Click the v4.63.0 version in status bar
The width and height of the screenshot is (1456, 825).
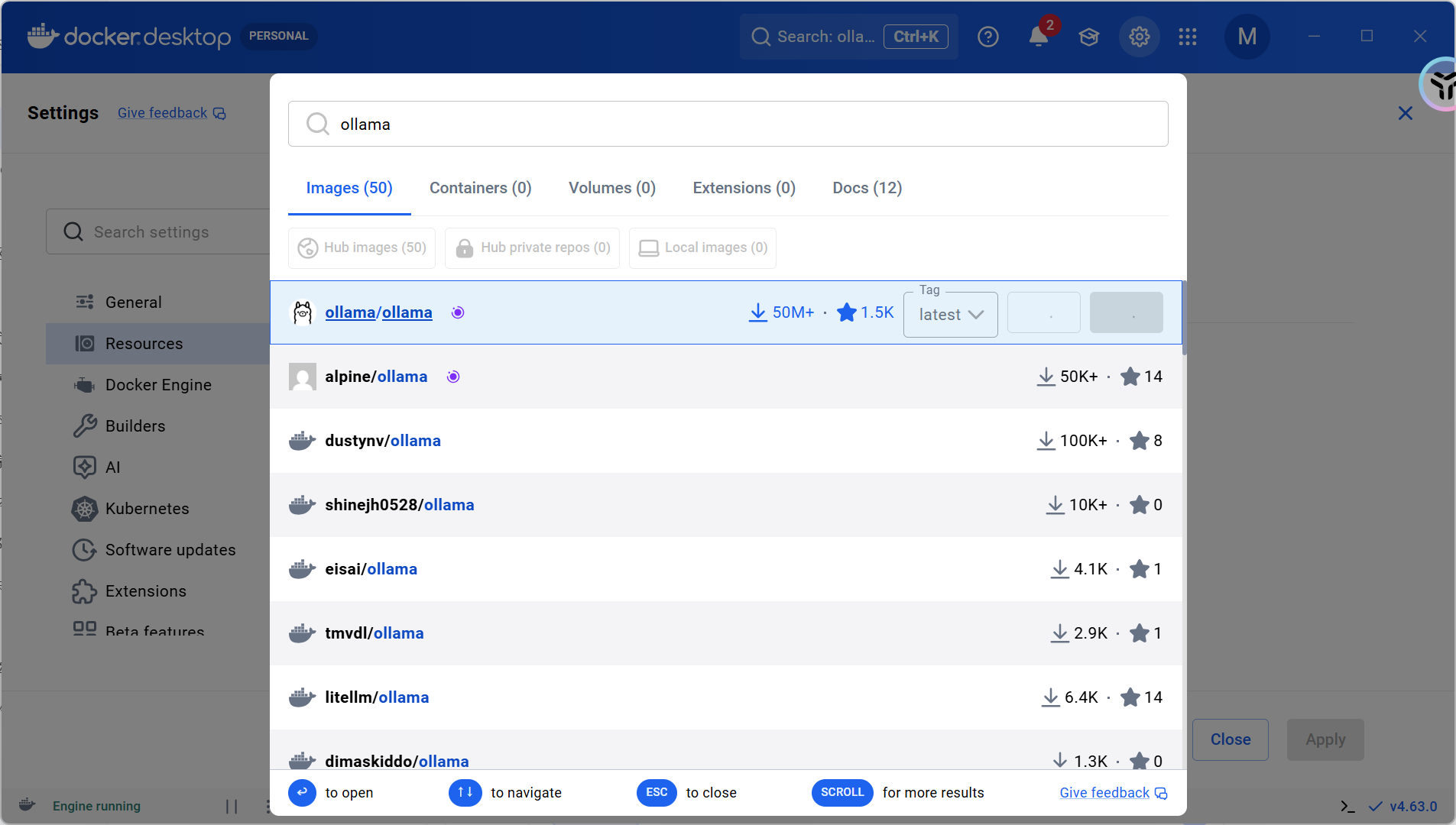[1413, 807]
